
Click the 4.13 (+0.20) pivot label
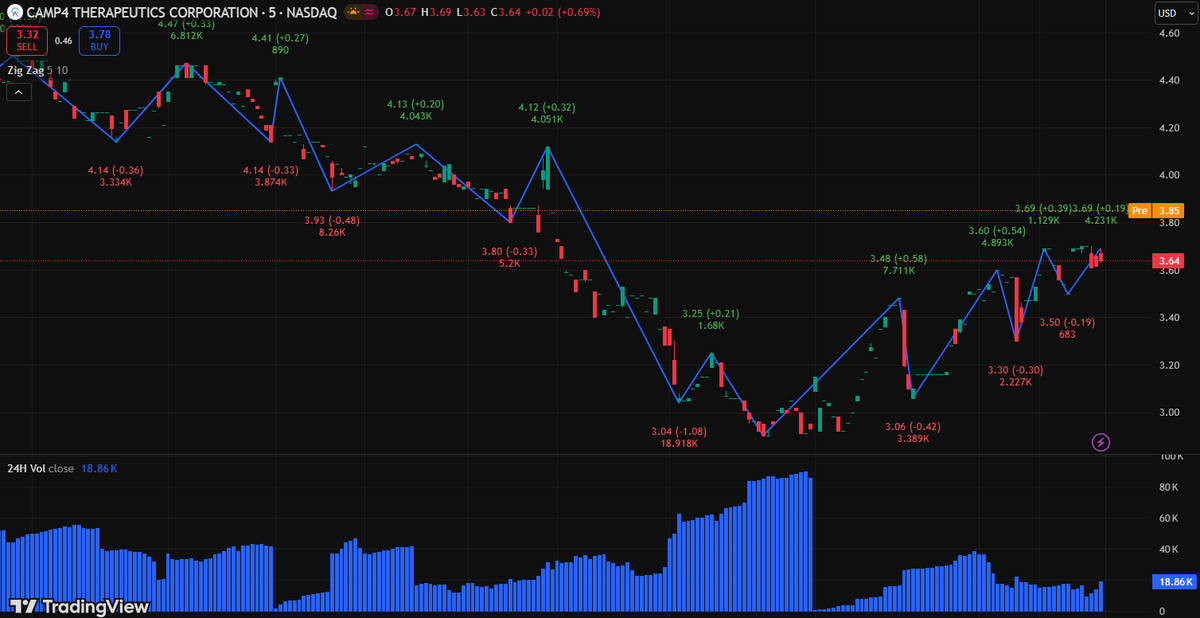[x=416, y=104]
